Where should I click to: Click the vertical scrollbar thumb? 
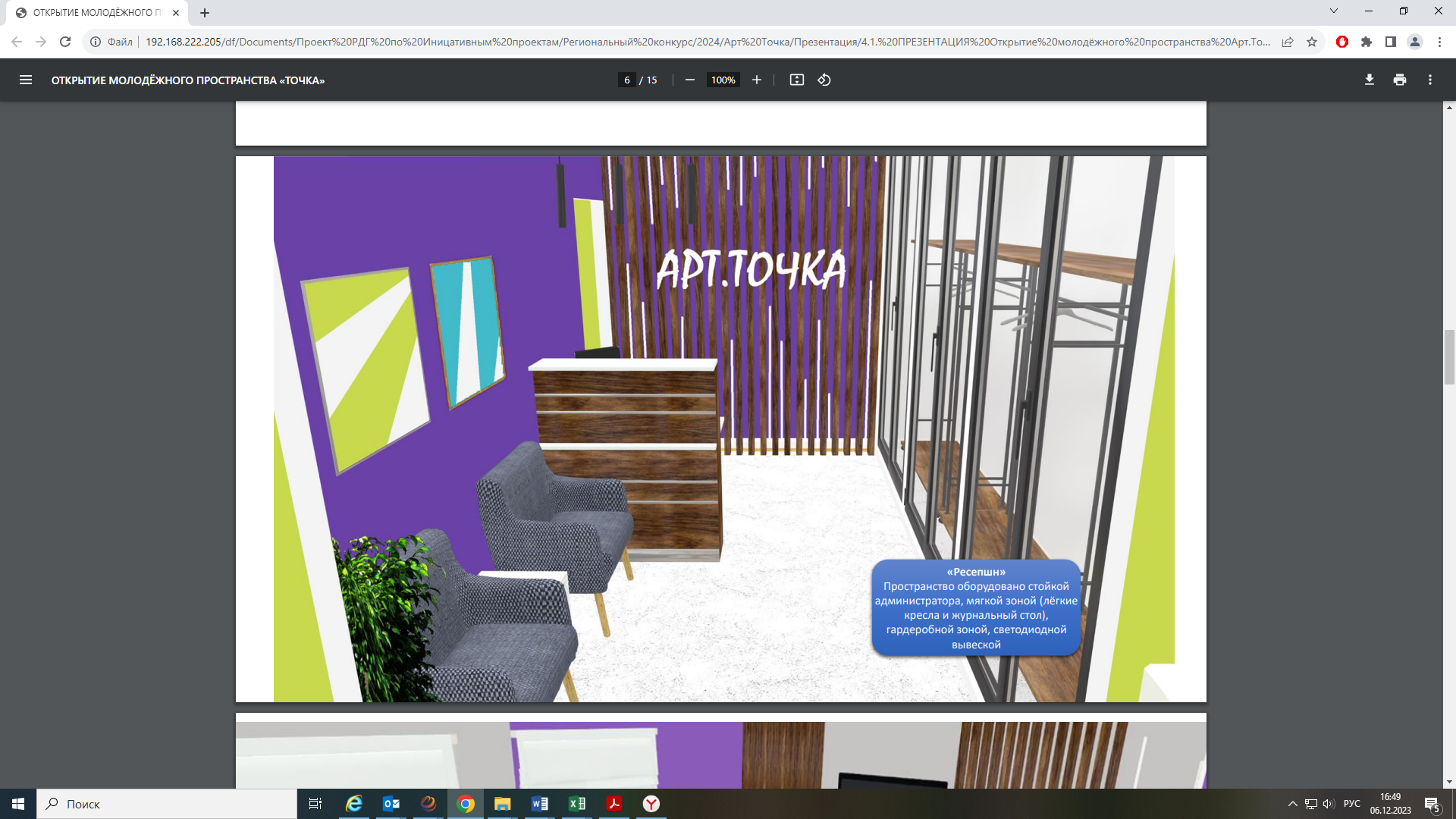tap(1449, 357)
